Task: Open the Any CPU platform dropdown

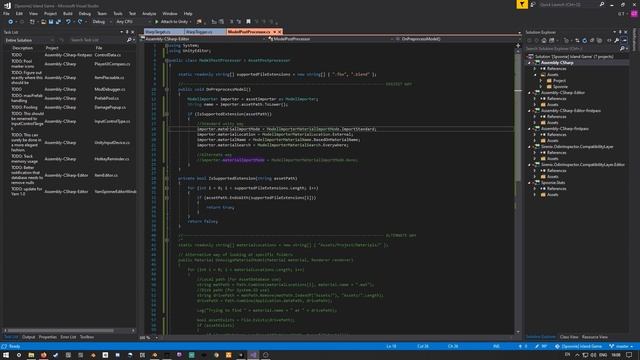Action: pyautogui.click(x=132, y=22)
